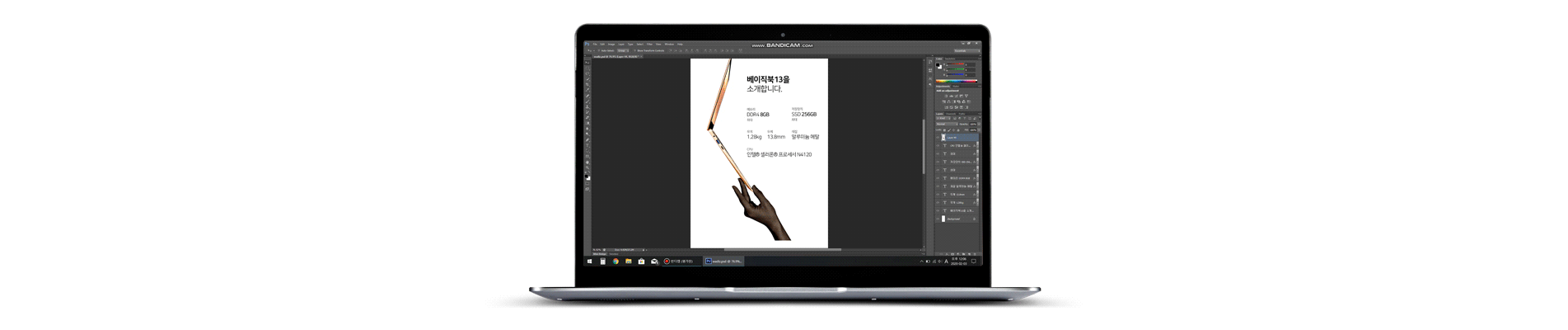Select the 무게 1.28kg text layer
Image resolution: width=1568 pixels, height=330 pixels.
(x=957, y=203)
